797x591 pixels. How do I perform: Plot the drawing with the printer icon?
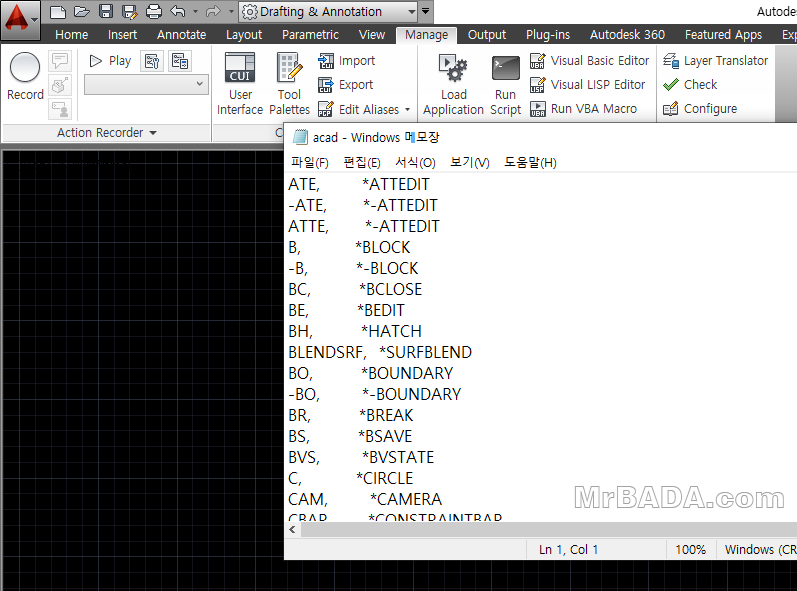(x=154, y=12)
